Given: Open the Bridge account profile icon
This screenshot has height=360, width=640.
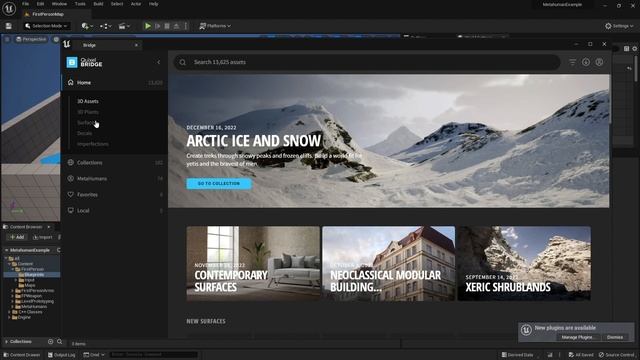Looking at the screenshot, I should pos(599,62).
